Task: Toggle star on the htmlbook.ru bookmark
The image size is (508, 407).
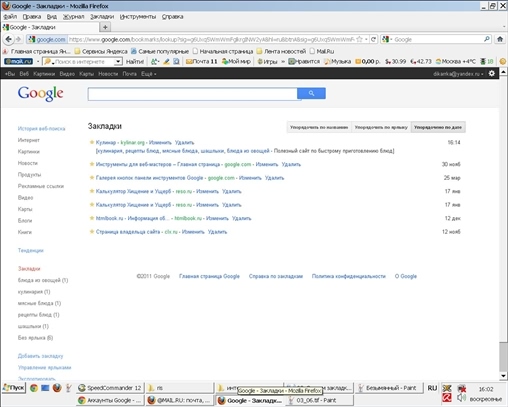Action: (x=92, y=218)
